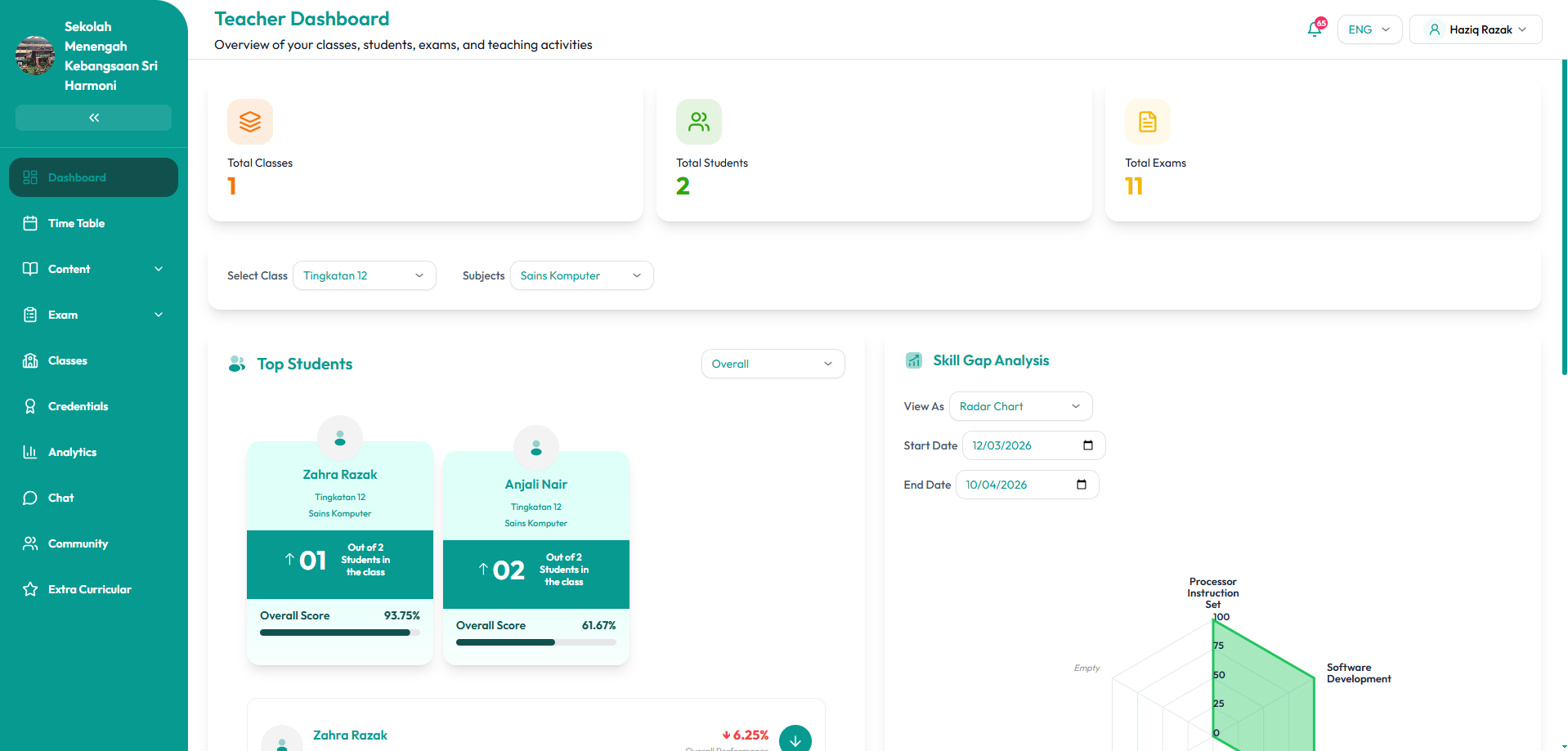The height and width of the screenshot is (751, 1568).
Task: Click the green down-arrow circle button
Action: (795, 739)
